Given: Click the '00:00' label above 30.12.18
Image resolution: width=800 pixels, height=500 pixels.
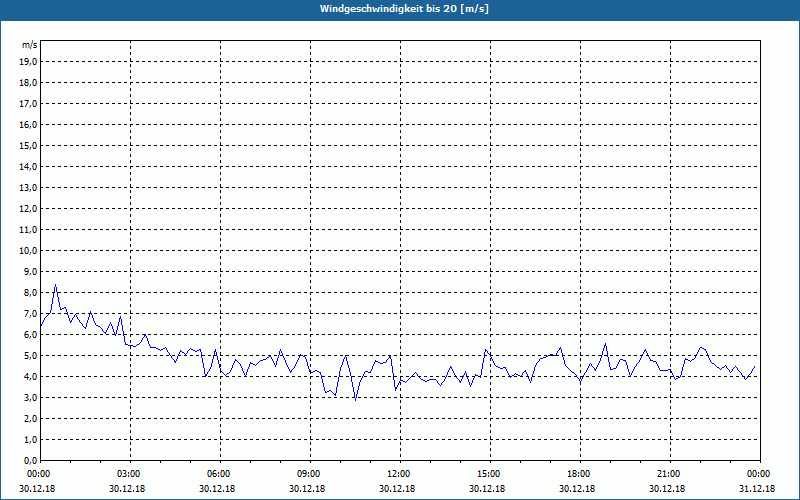Looking at the screenshot, I should click(38, 474).
